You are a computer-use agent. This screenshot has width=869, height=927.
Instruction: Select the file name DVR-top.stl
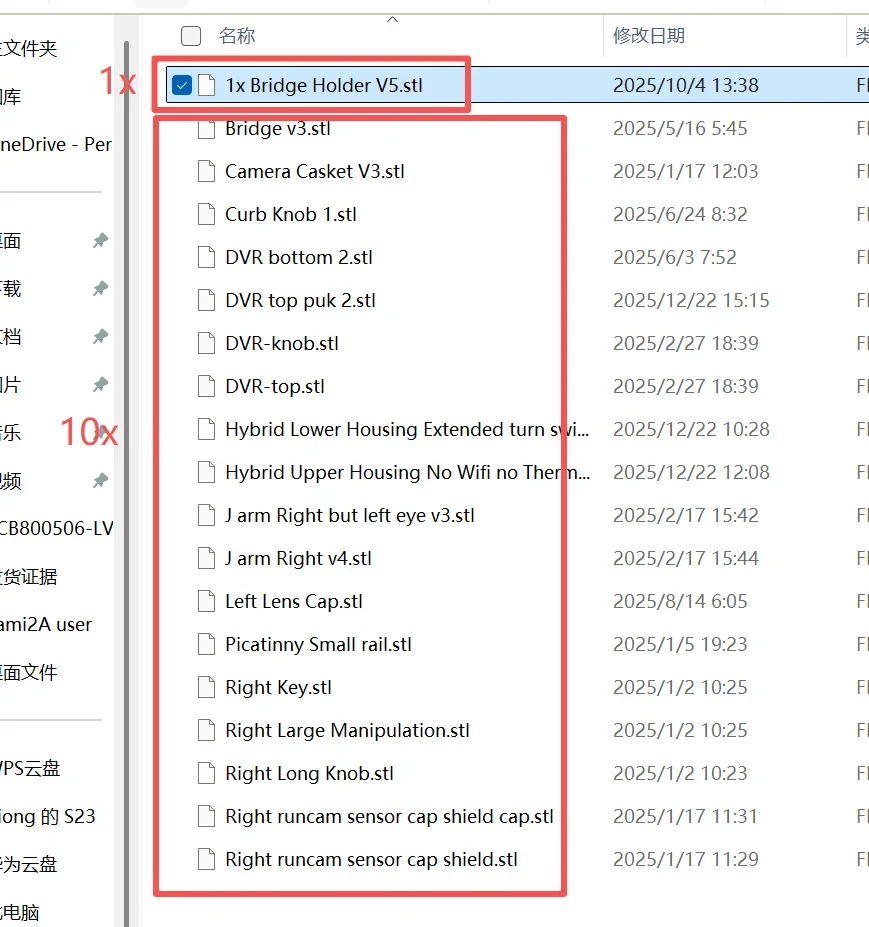click(x=275, y=386)
